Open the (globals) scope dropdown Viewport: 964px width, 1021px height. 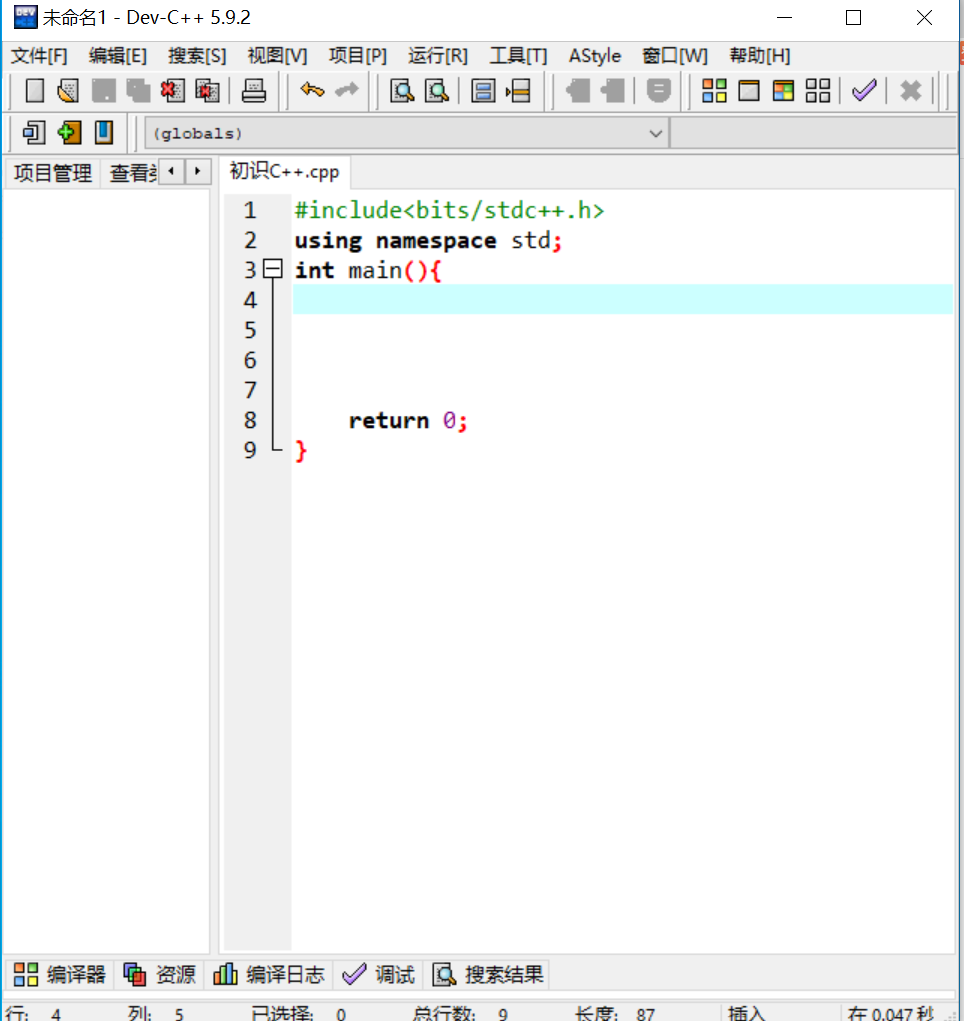[406, 133]
